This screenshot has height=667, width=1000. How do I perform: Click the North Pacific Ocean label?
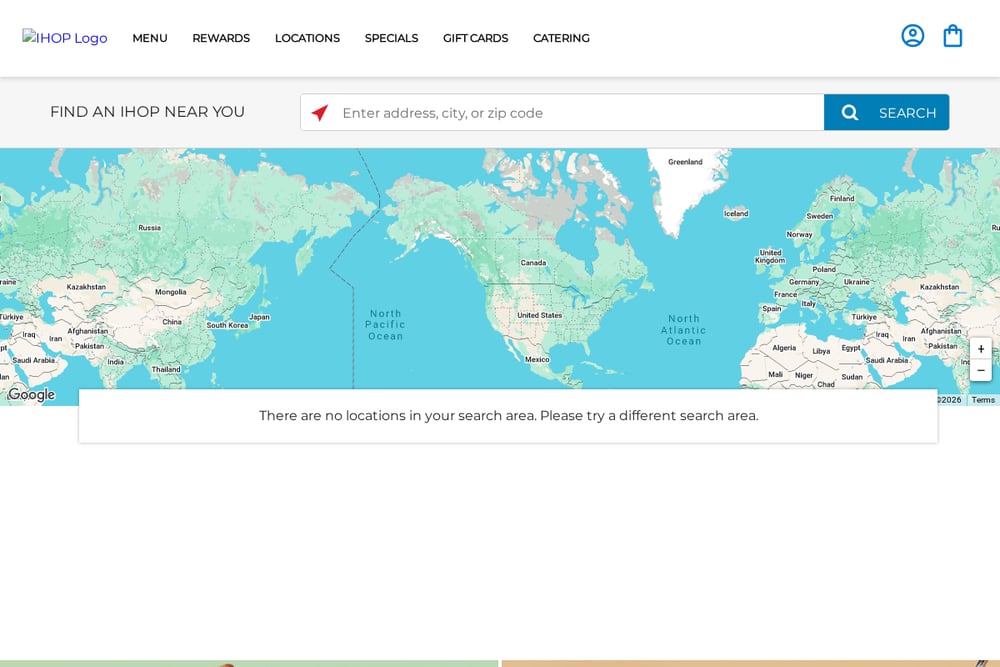(x=386, y=325)
